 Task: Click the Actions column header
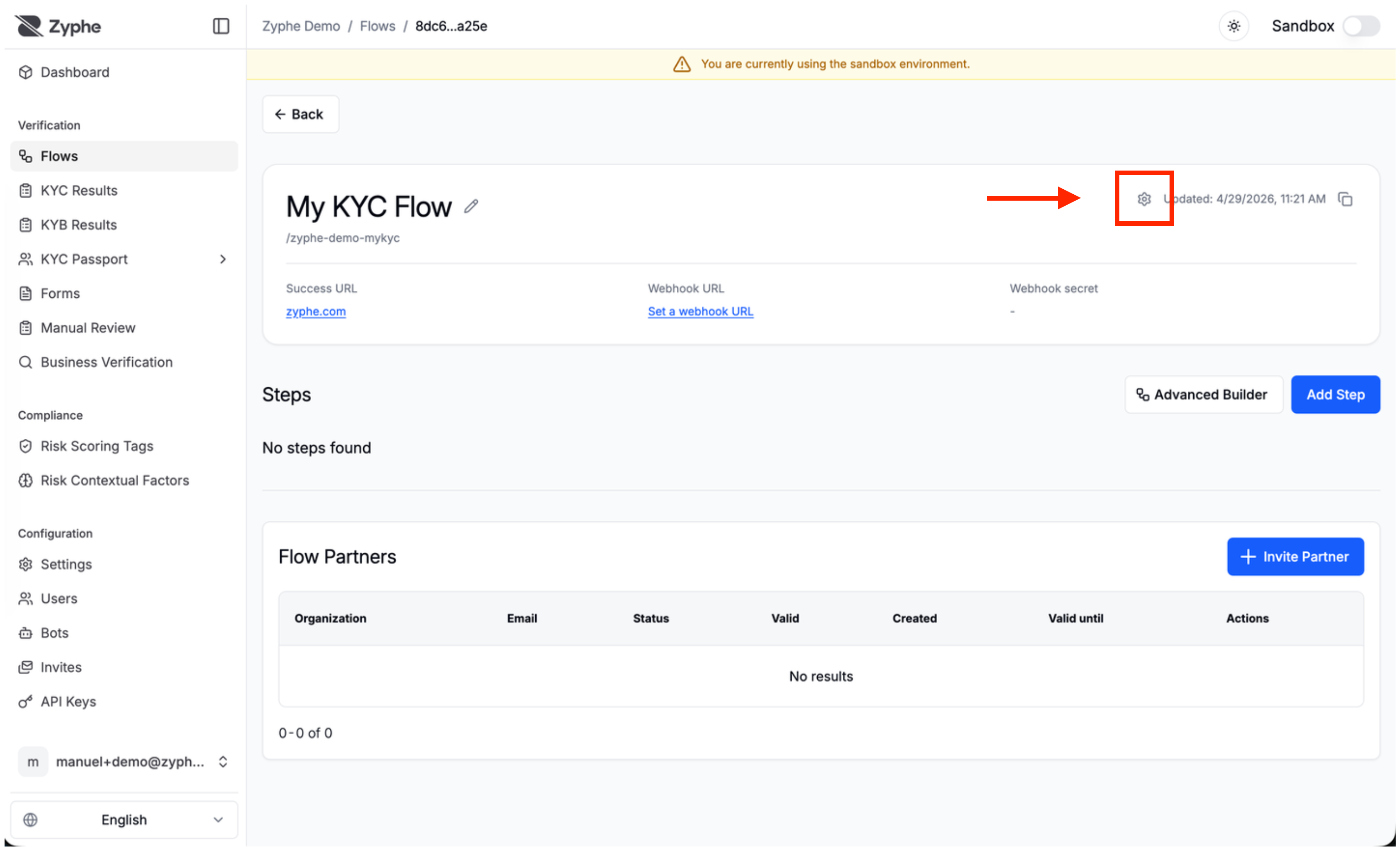click(x=1247, y=618)
